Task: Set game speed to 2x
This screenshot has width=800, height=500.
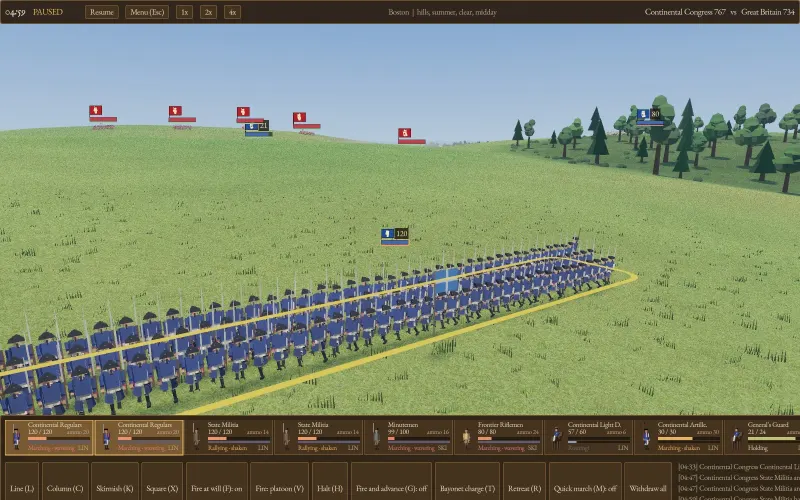Action: tap(208, 12)
